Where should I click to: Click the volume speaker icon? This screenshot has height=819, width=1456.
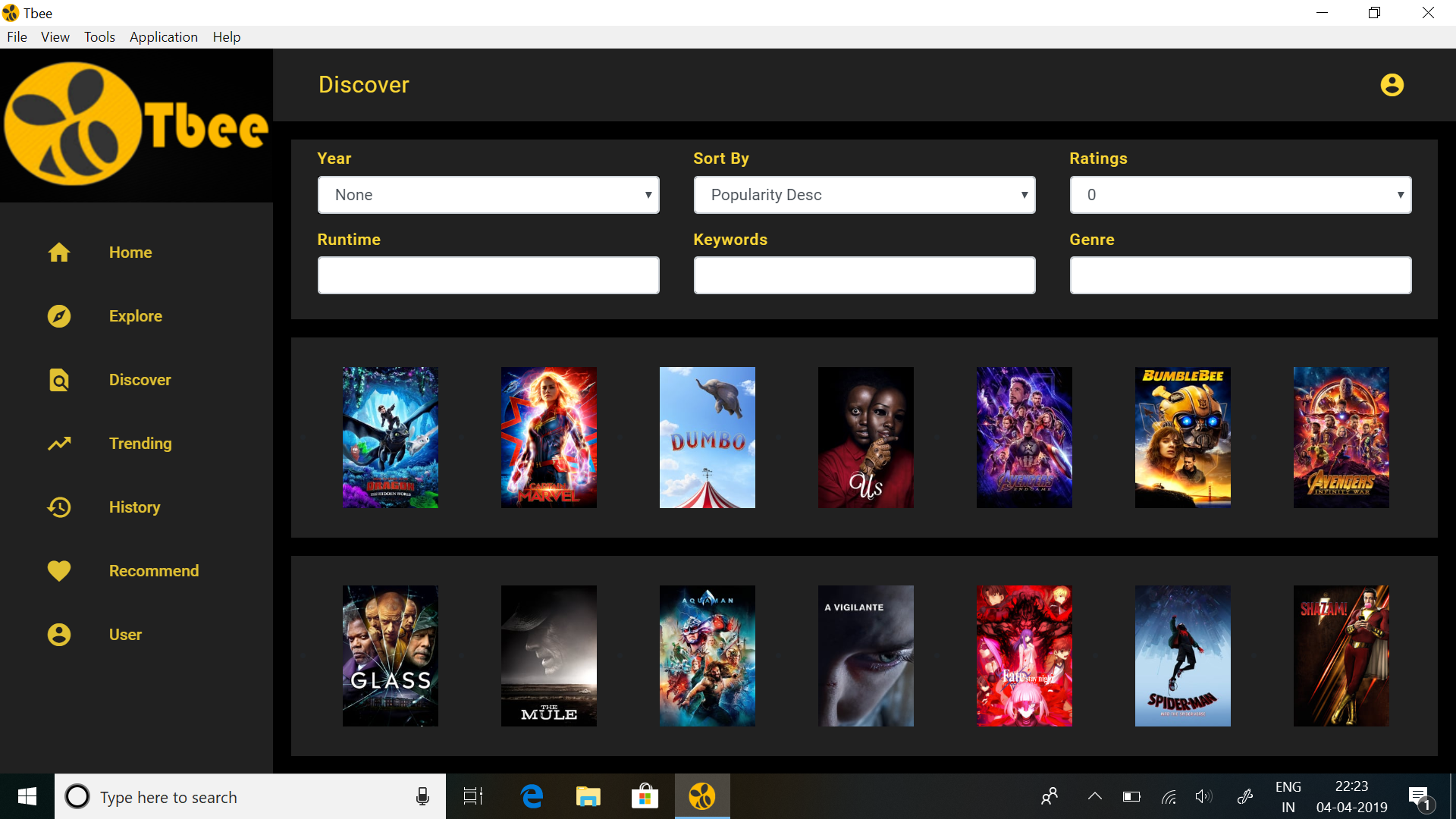pyautogui.click(x=1203, y=796)
